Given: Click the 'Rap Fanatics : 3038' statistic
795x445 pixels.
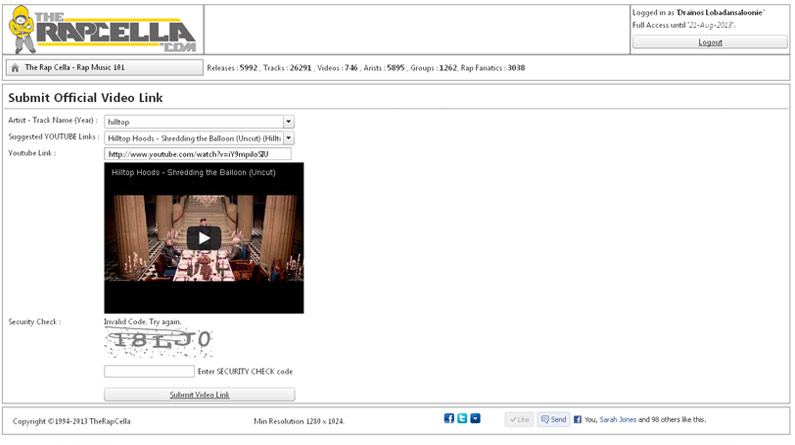Looking at the screenshot, I should 493,67.
